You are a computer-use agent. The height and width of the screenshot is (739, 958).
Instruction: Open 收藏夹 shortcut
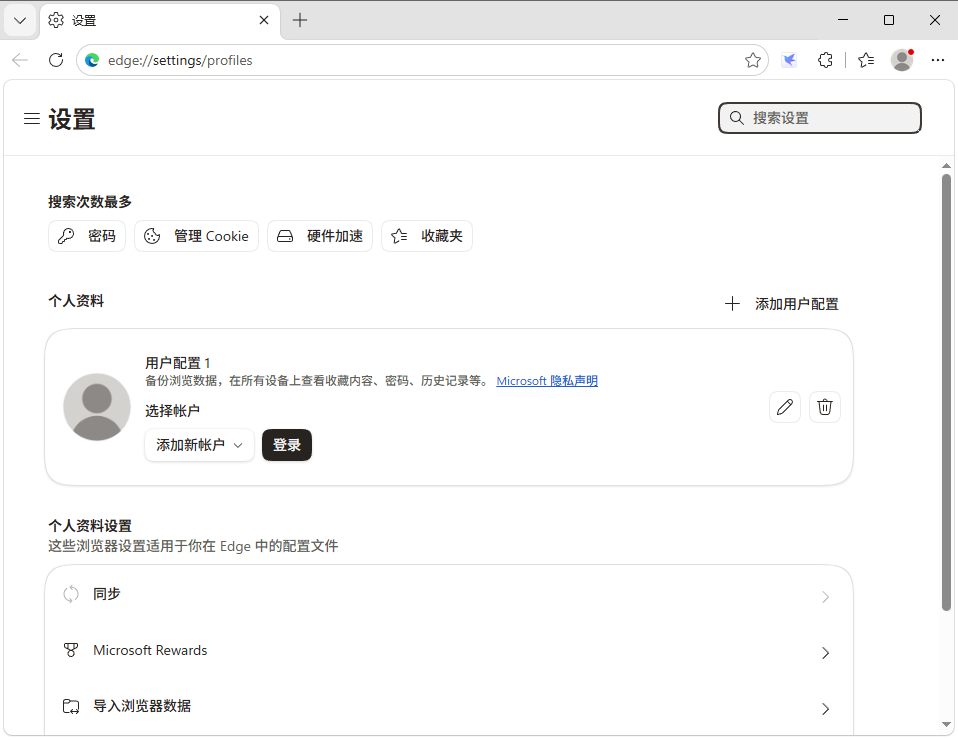tap(427, 236)
